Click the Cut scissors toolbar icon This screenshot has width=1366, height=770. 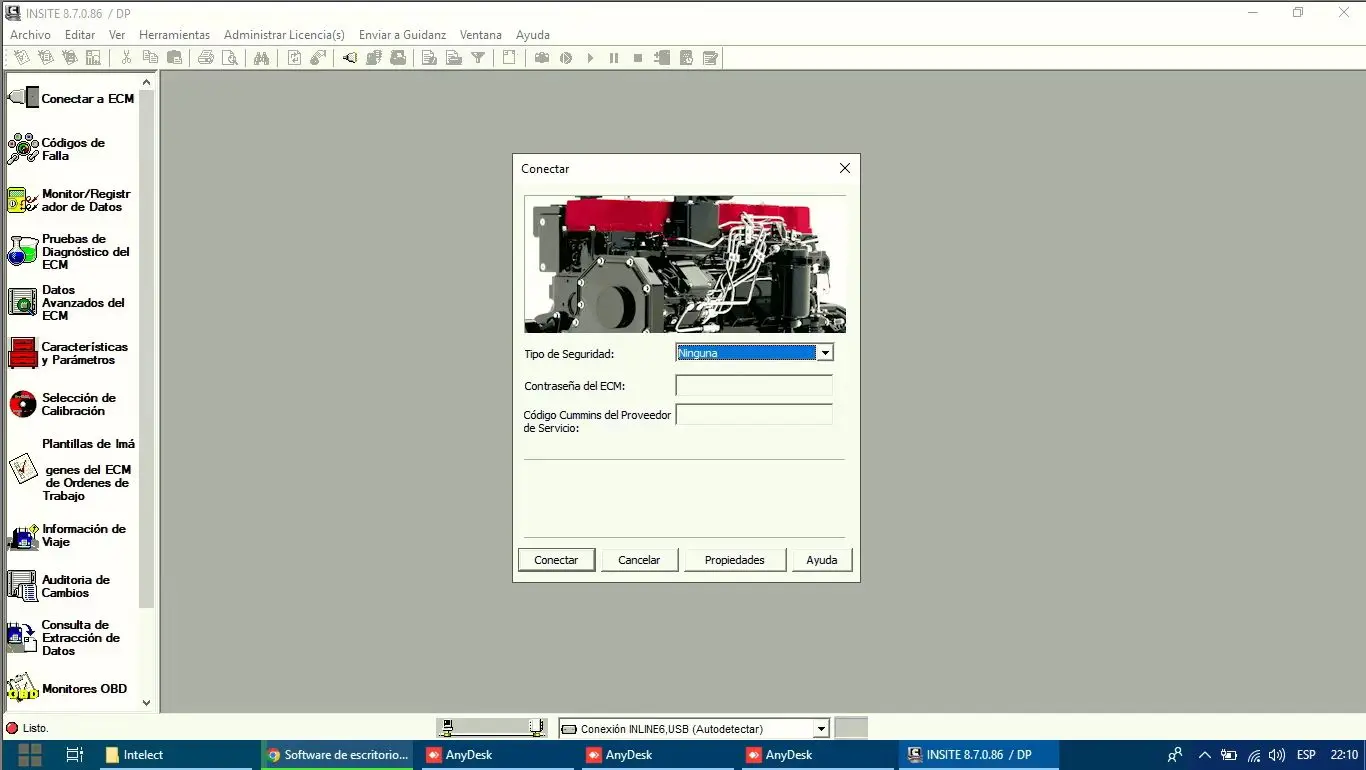pos(126,58)
